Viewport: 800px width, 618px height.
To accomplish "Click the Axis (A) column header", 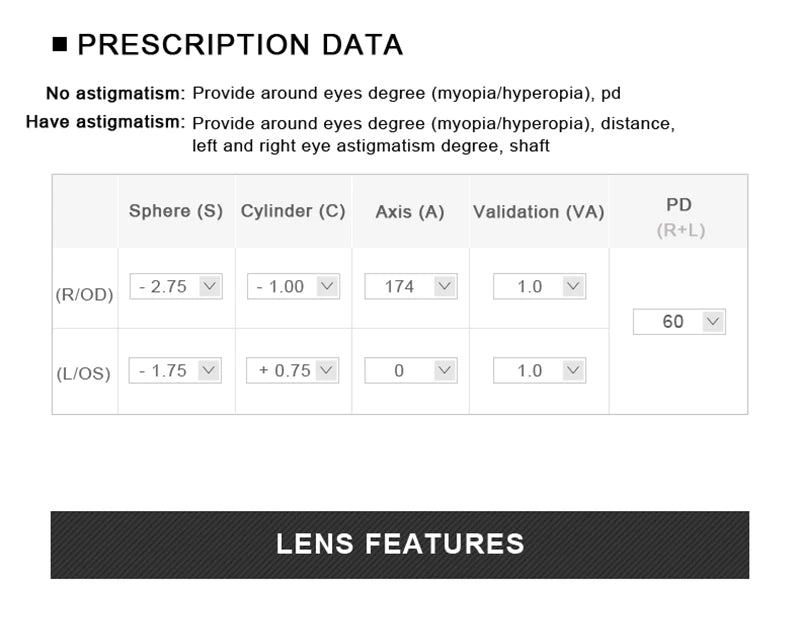I will 410,212.
